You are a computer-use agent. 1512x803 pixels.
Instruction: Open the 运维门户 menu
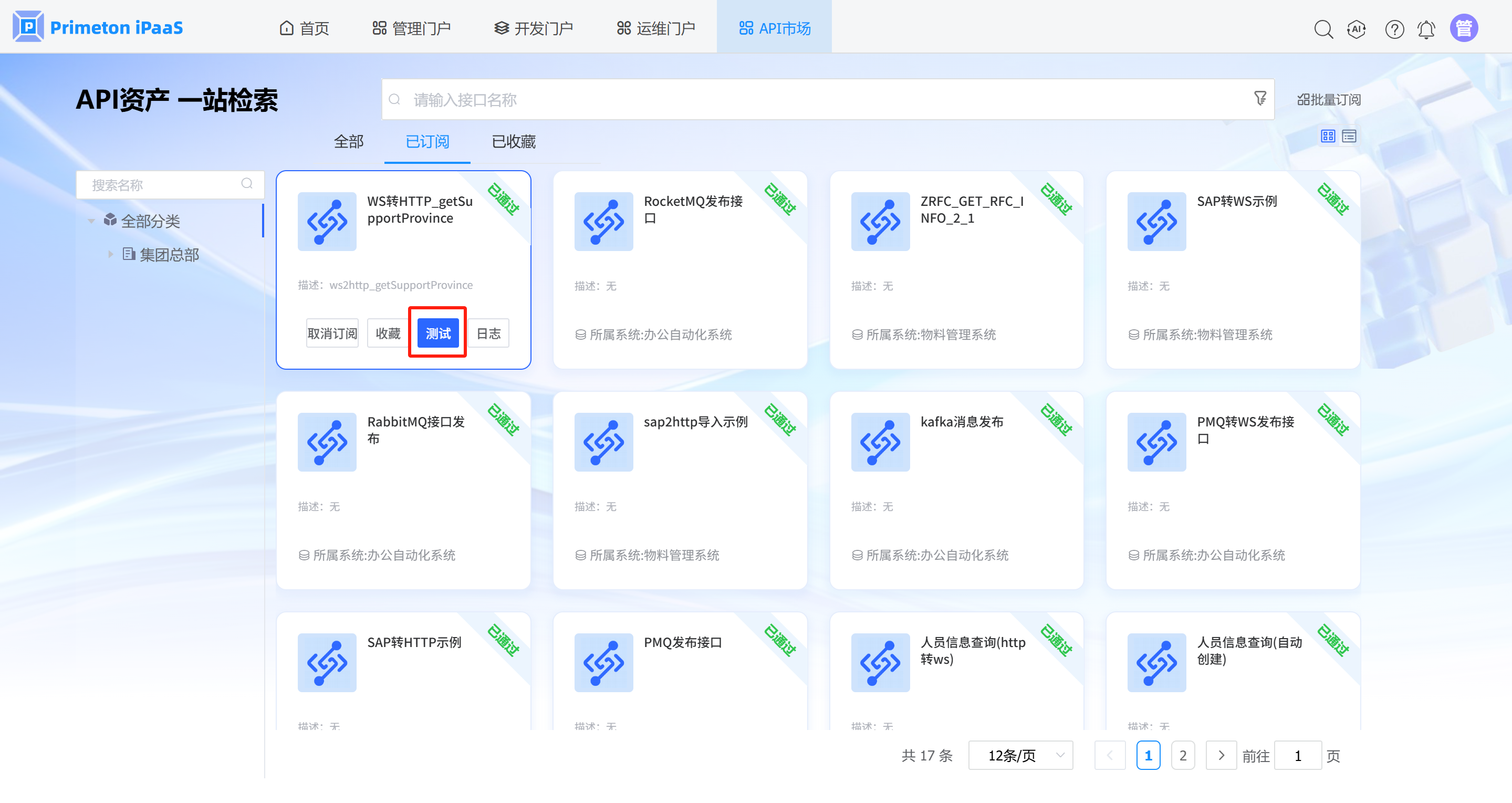656,28
